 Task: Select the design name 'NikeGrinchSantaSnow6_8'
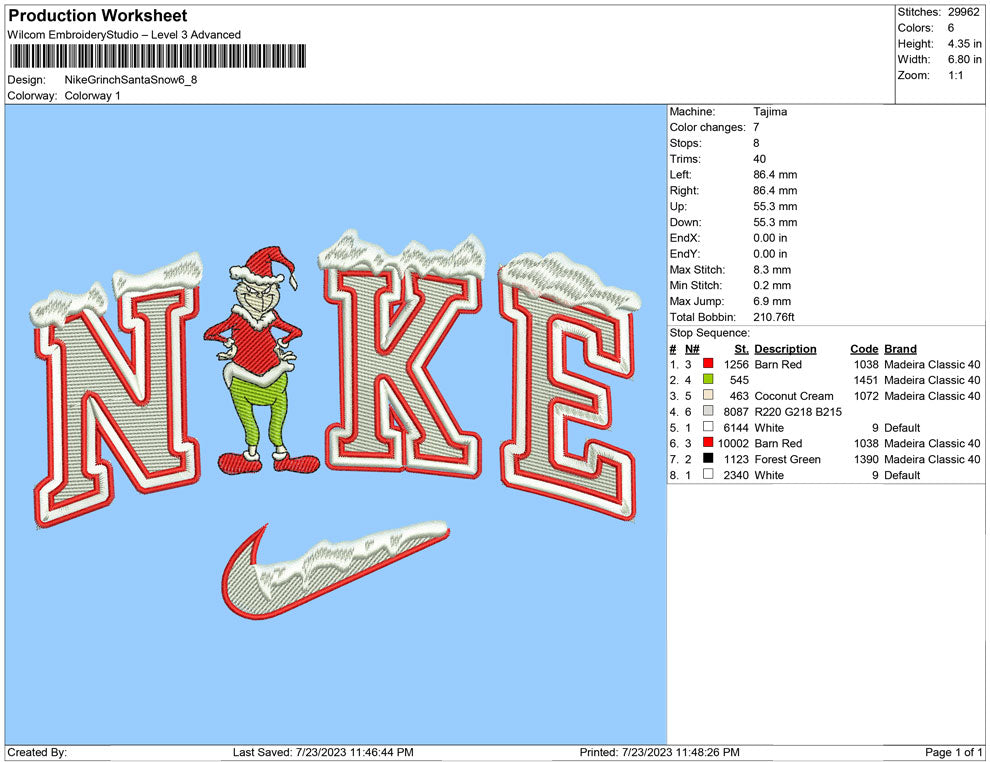click(131, 80)
